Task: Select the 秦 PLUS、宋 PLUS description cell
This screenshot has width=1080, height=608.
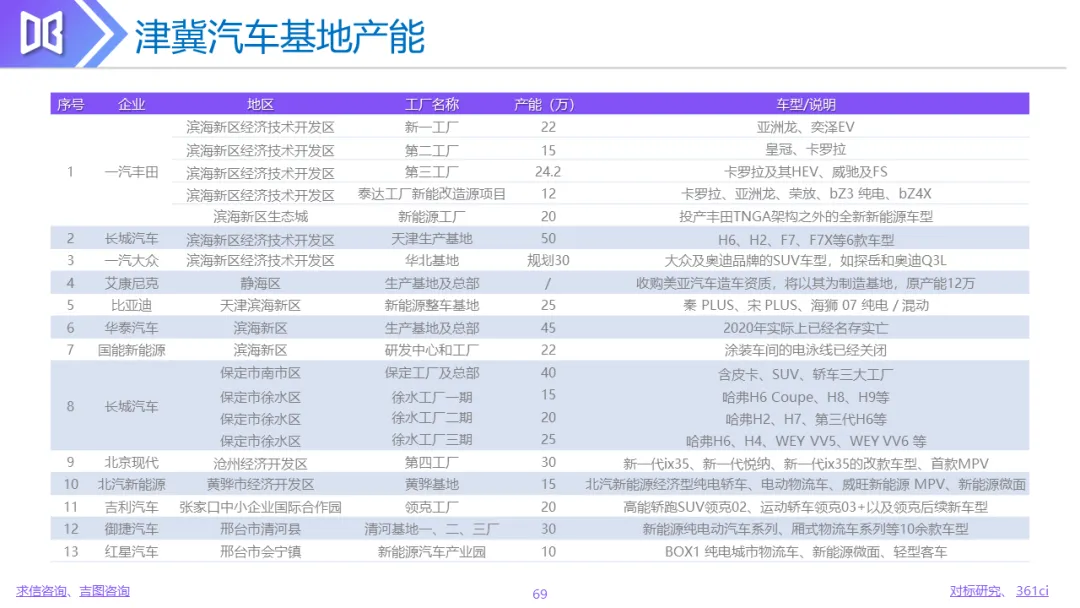Action: (x=805, y=305)
